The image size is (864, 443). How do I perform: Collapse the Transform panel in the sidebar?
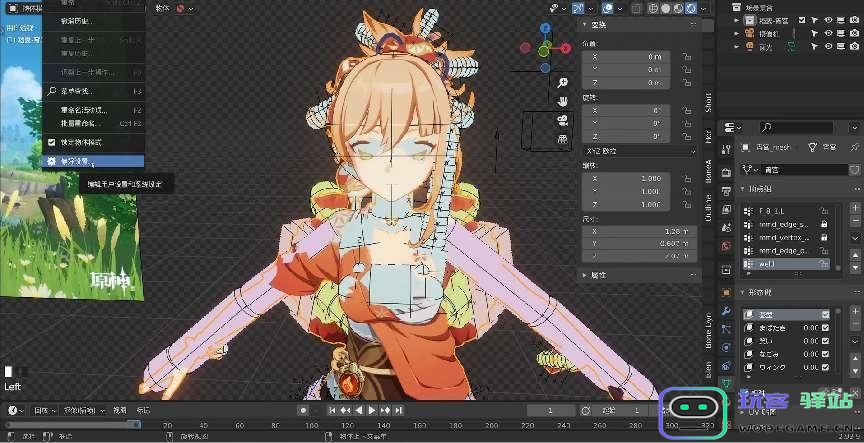pyautogui.click(x=586, y=25)
